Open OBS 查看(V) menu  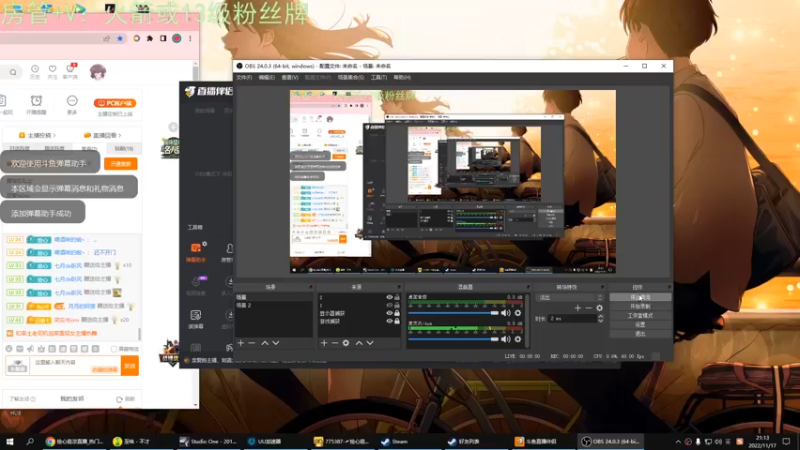(290, 78)
